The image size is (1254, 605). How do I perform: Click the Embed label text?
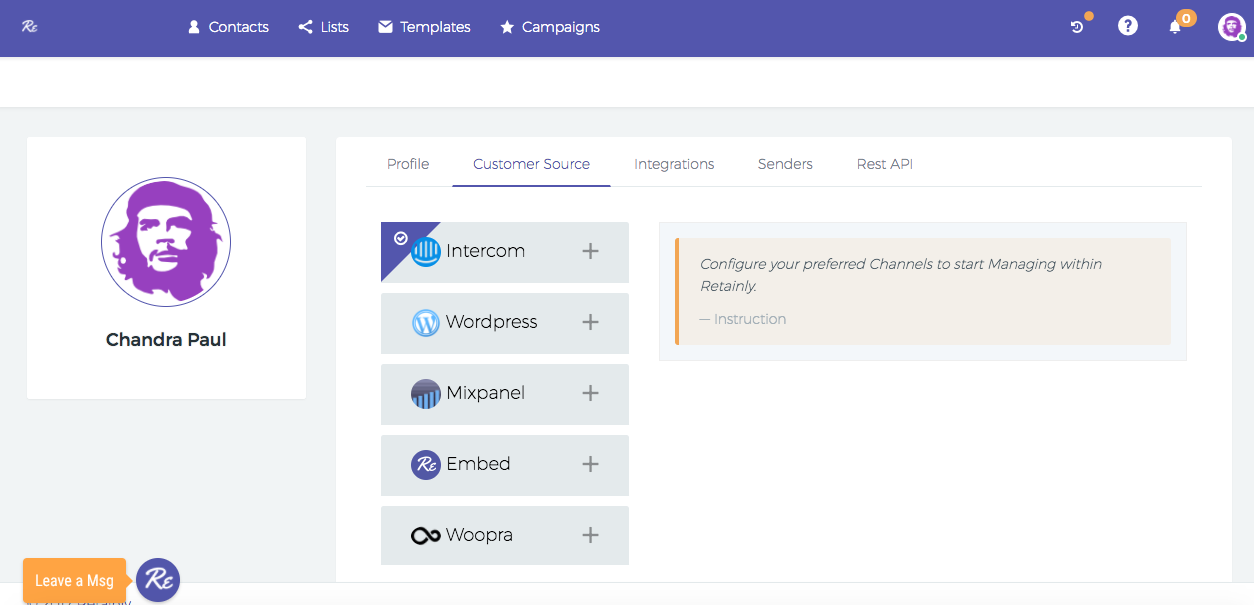click(479, 464)
